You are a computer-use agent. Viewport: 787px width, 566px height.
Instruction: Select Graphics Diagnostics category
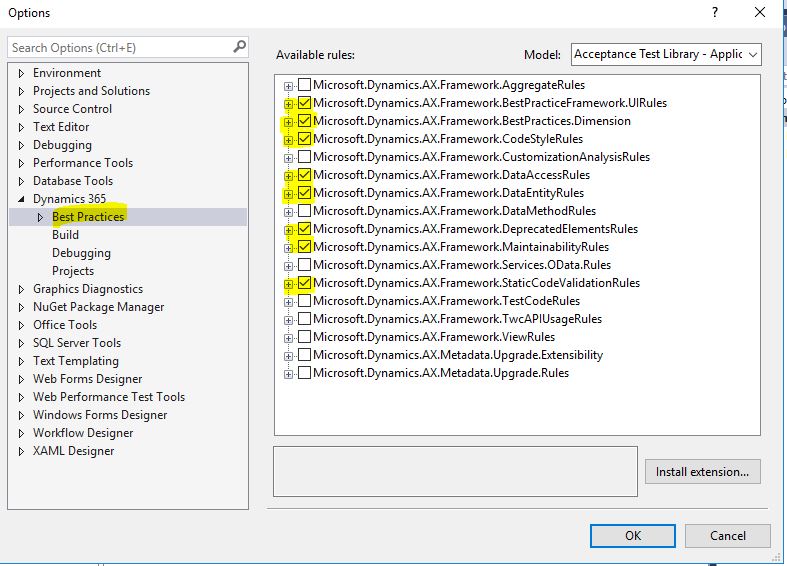[88, 289]
